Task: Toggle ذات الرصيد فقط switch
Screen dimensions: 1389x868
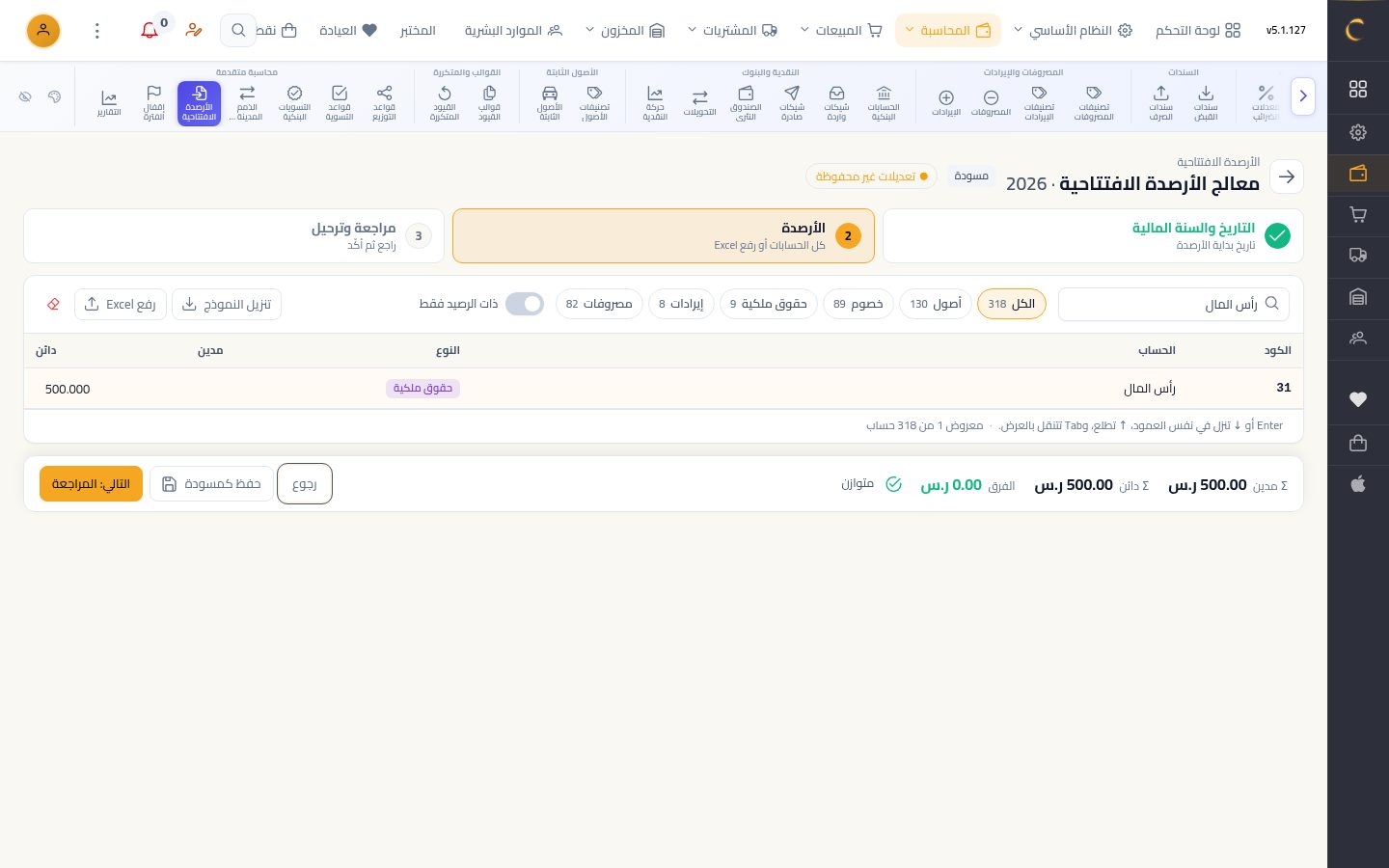Action: click(525, 304)
